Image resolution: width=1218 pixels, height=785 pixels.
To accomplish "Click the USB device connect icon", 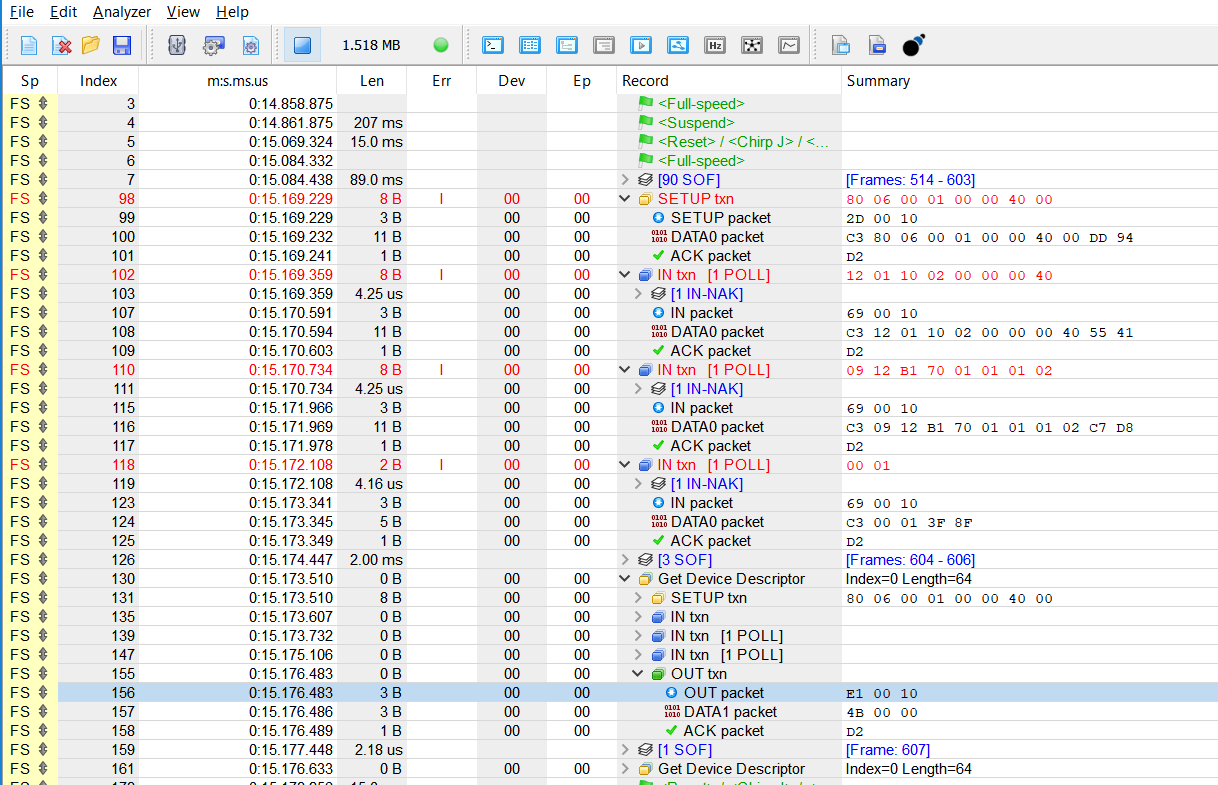I will [x=177, y=45].
